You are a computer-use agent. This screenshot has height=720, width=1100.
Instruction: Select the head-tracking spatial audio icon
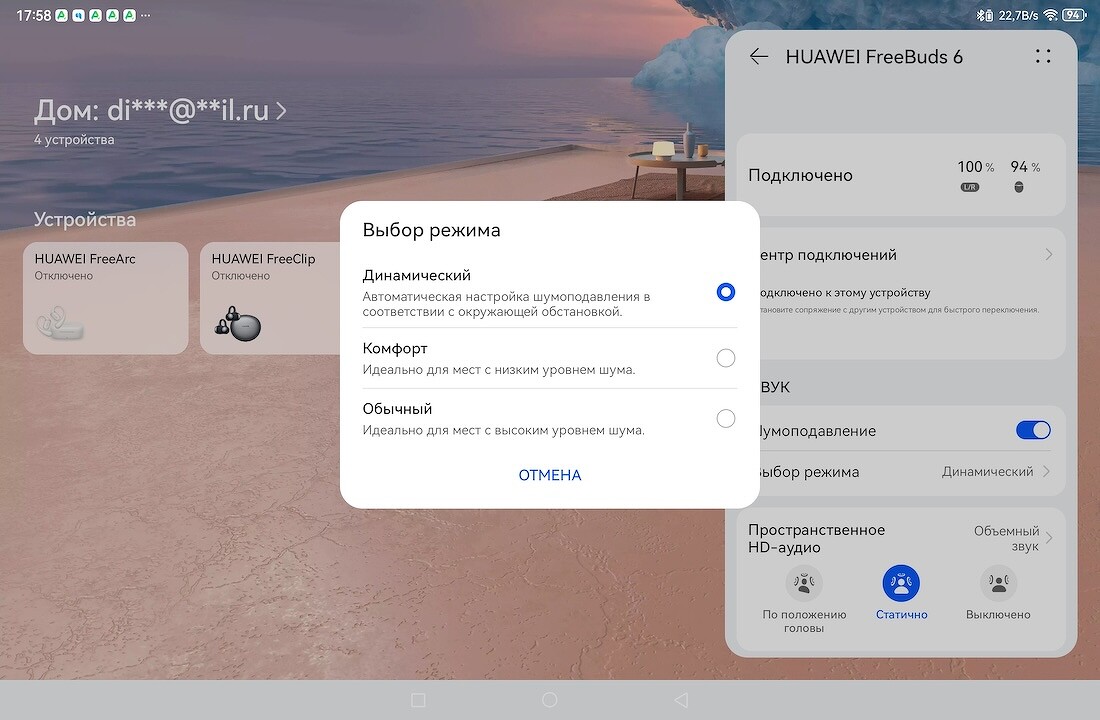(x=804, y=582)
